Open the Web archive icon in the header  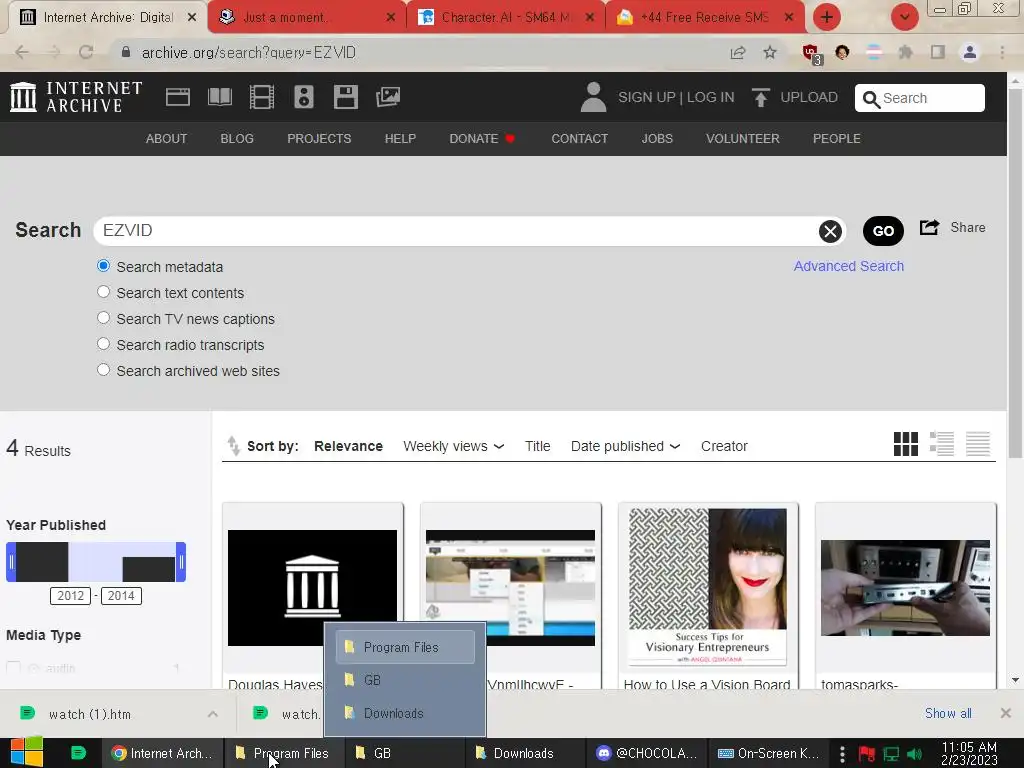coord(178,97)
